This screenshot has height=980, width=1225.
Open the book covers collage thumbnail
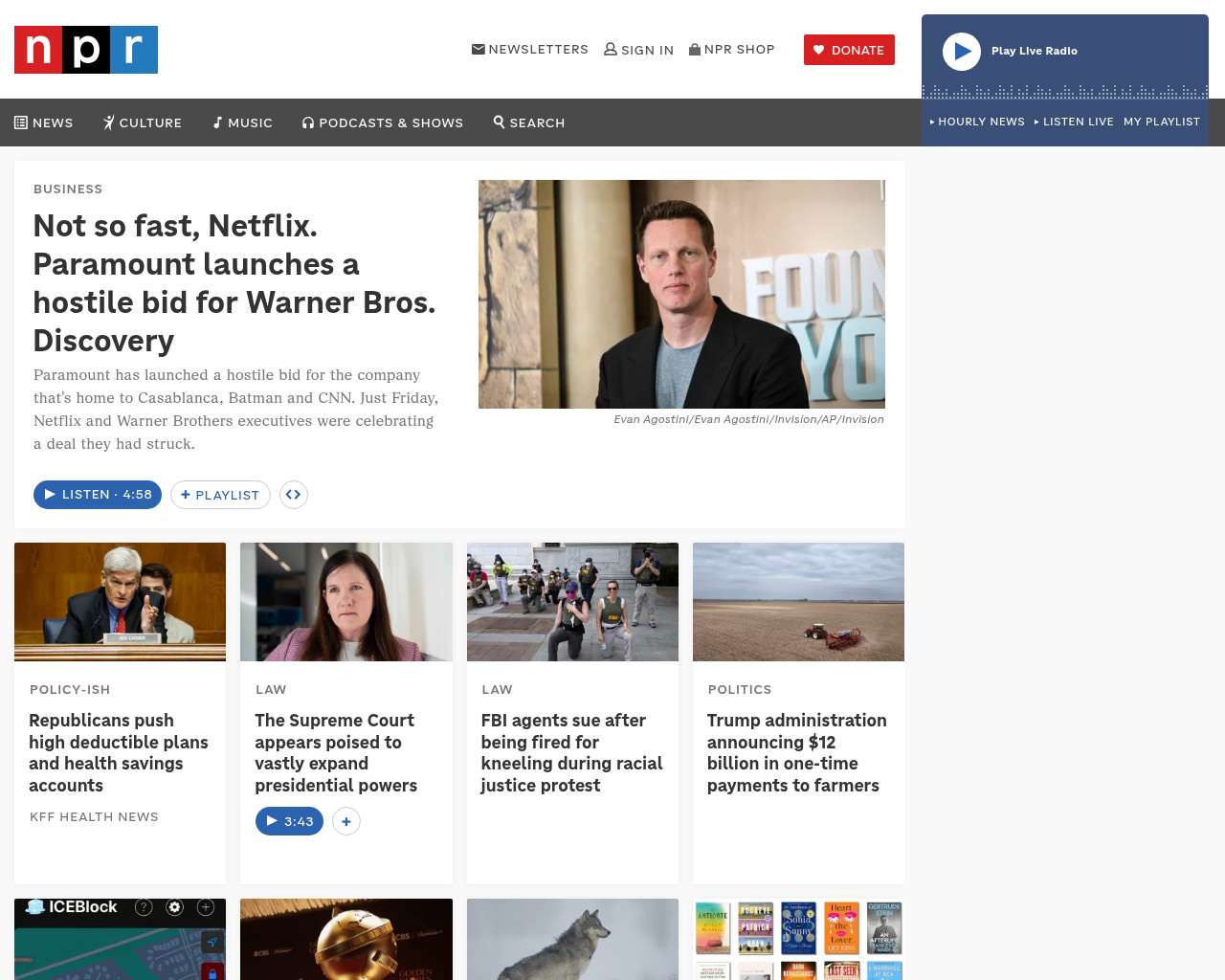(x=798, y=939)
